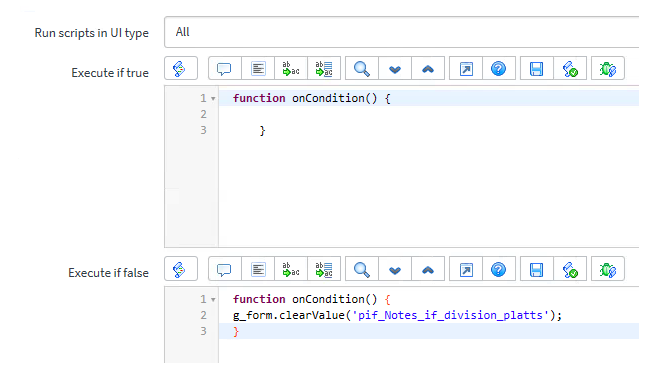Click Replace icon in Execute if true toolbar

(291, 68)
